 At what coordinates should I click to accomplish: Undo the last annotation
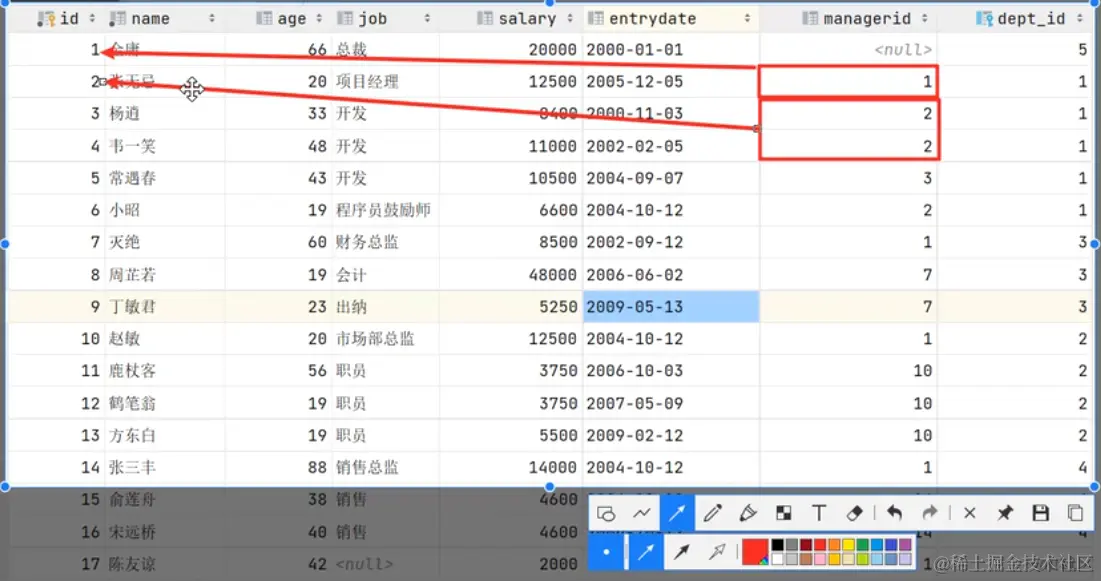click(x=894, y=514)
